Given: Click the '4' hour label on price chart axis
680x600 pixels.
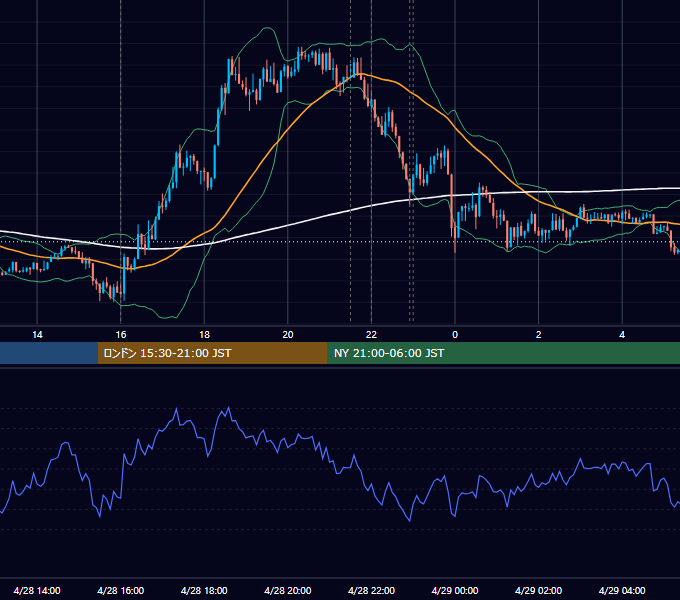Looking at the screenshot, I should pos(622,335).
